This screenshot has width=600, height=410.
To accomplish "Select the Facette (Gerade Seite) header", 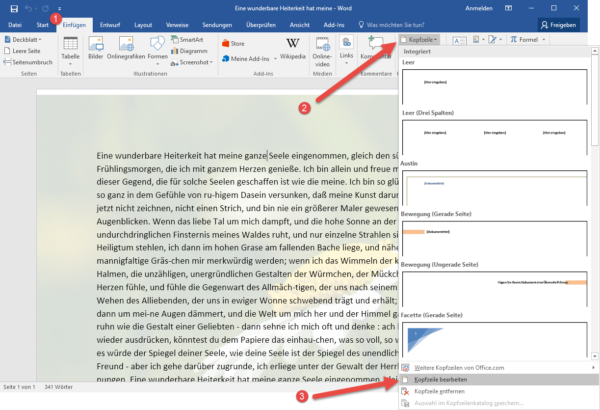I will [494, 339].
